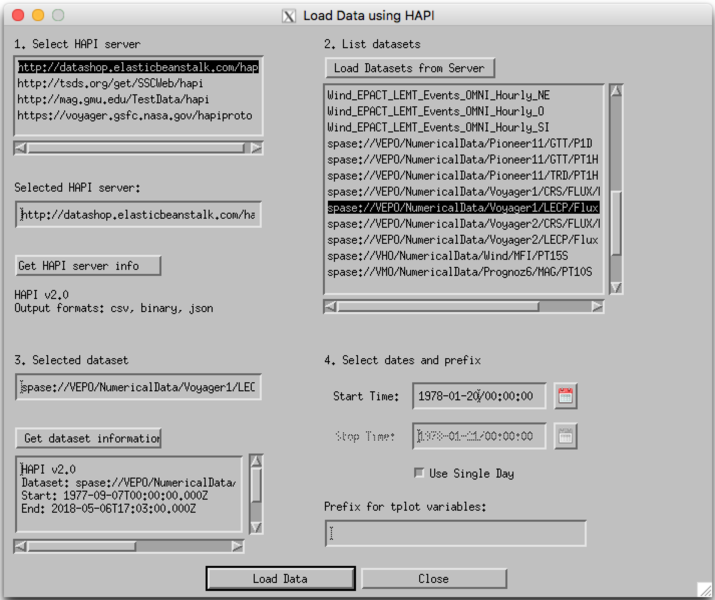
Task: Click the red macOS close window button
Action: pyautogui.click(x=17, y=16)
